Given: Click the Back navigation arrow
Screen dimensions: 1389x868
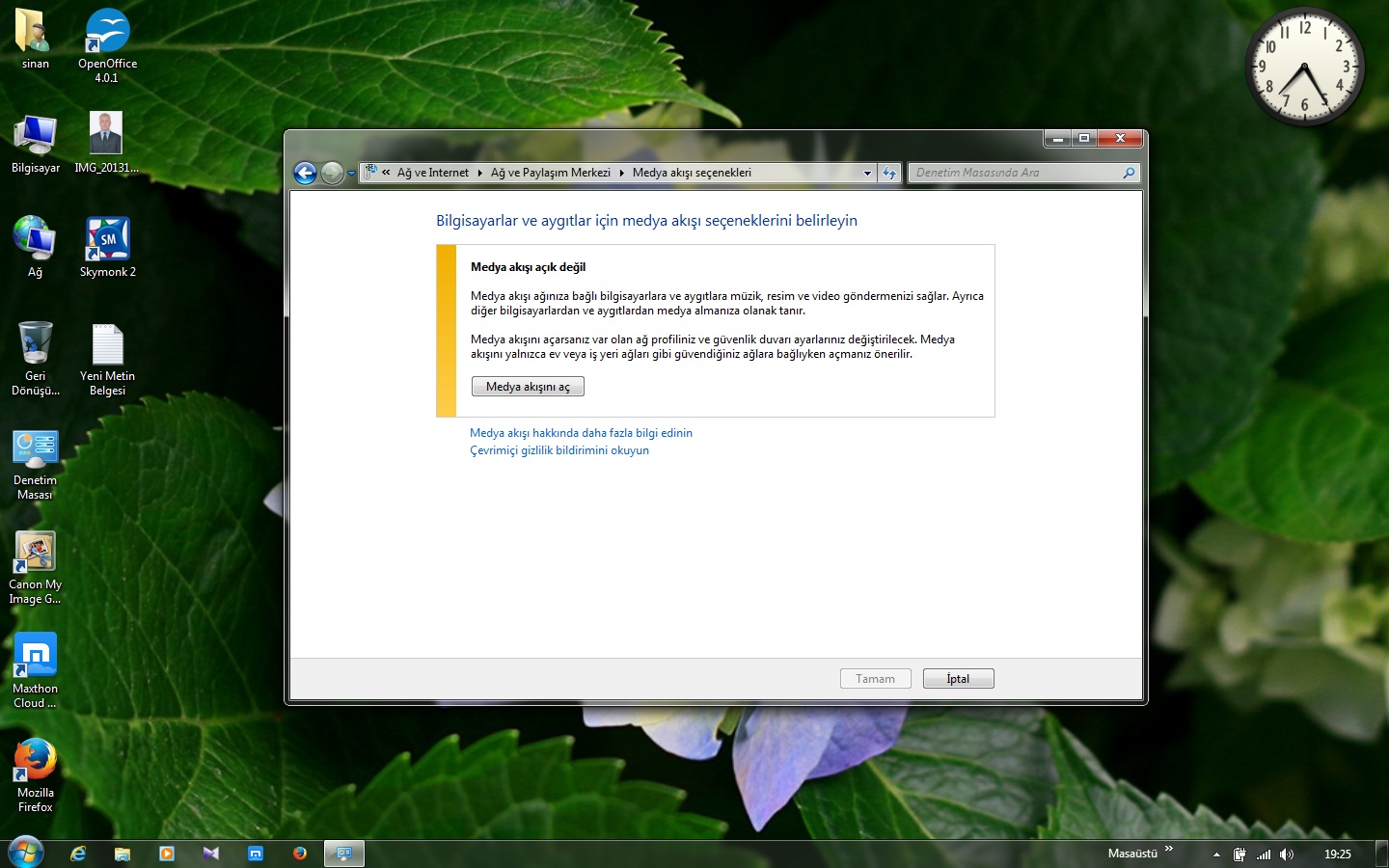Looking at the screenshot, I should [305, 173].
